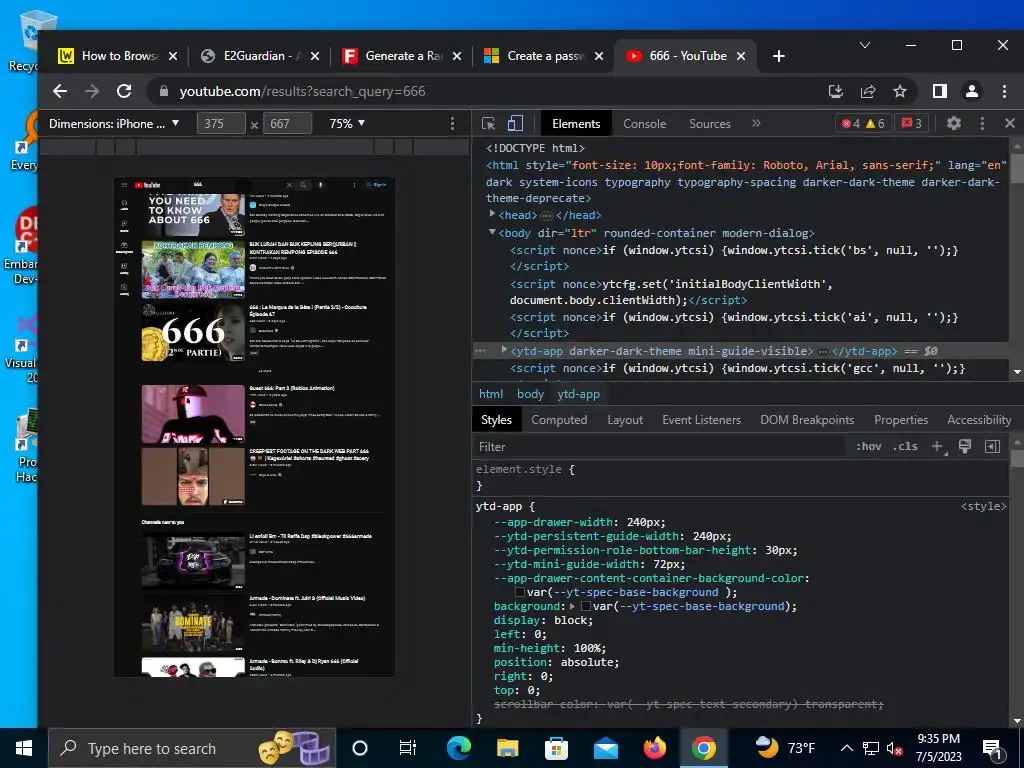The width and height of the screenshot is (1024, 768).
Task: Add a new style rule plus icon
Action: pos(938,447)
